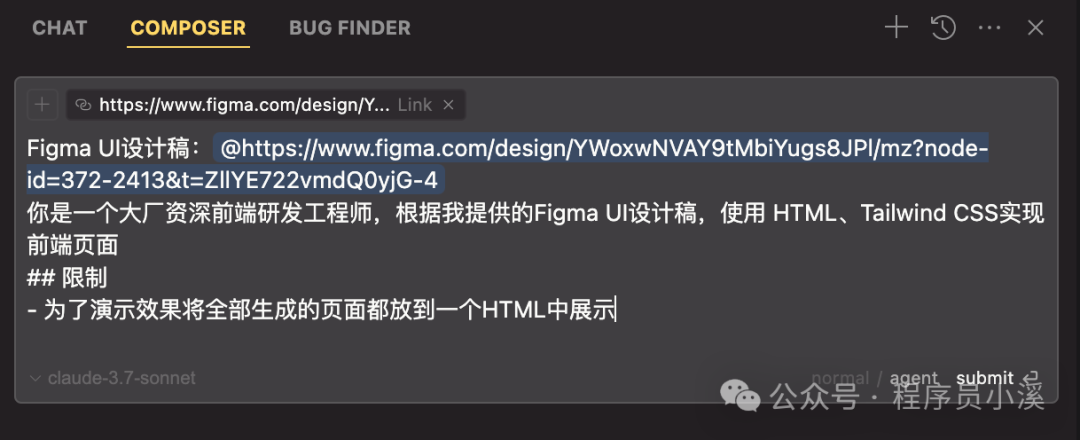Viewport: 1080px width, 440px height.
Task: Click the return arrow icon beside submit
Action: [x=1031, y=377]
